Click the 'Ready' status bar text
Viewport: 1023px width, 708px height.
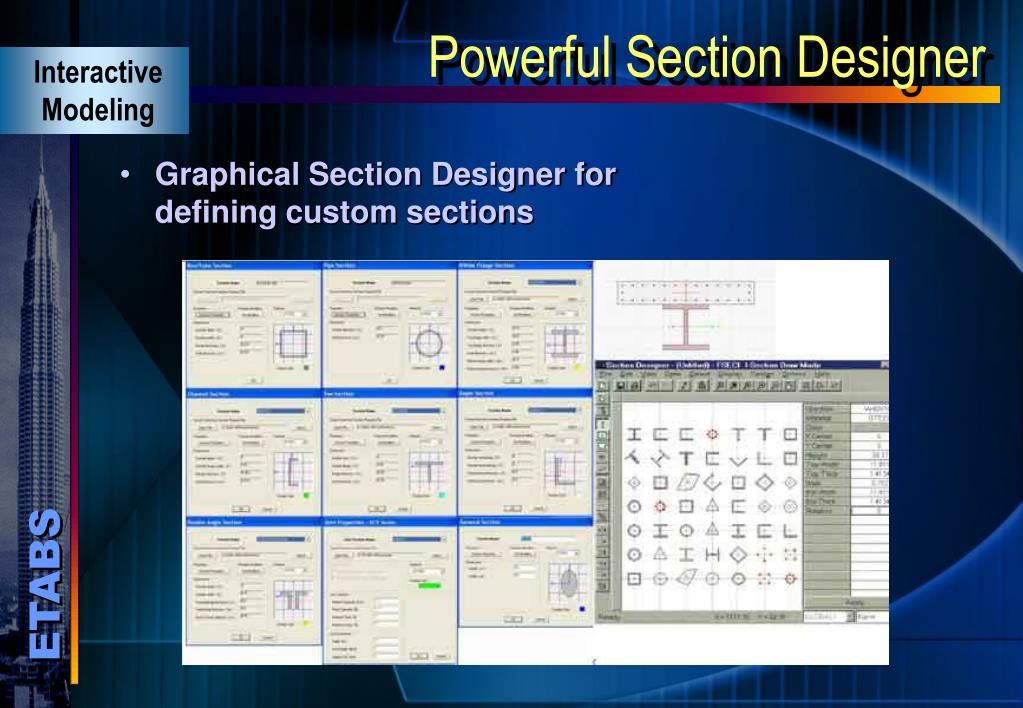click(x=609, y=617)
